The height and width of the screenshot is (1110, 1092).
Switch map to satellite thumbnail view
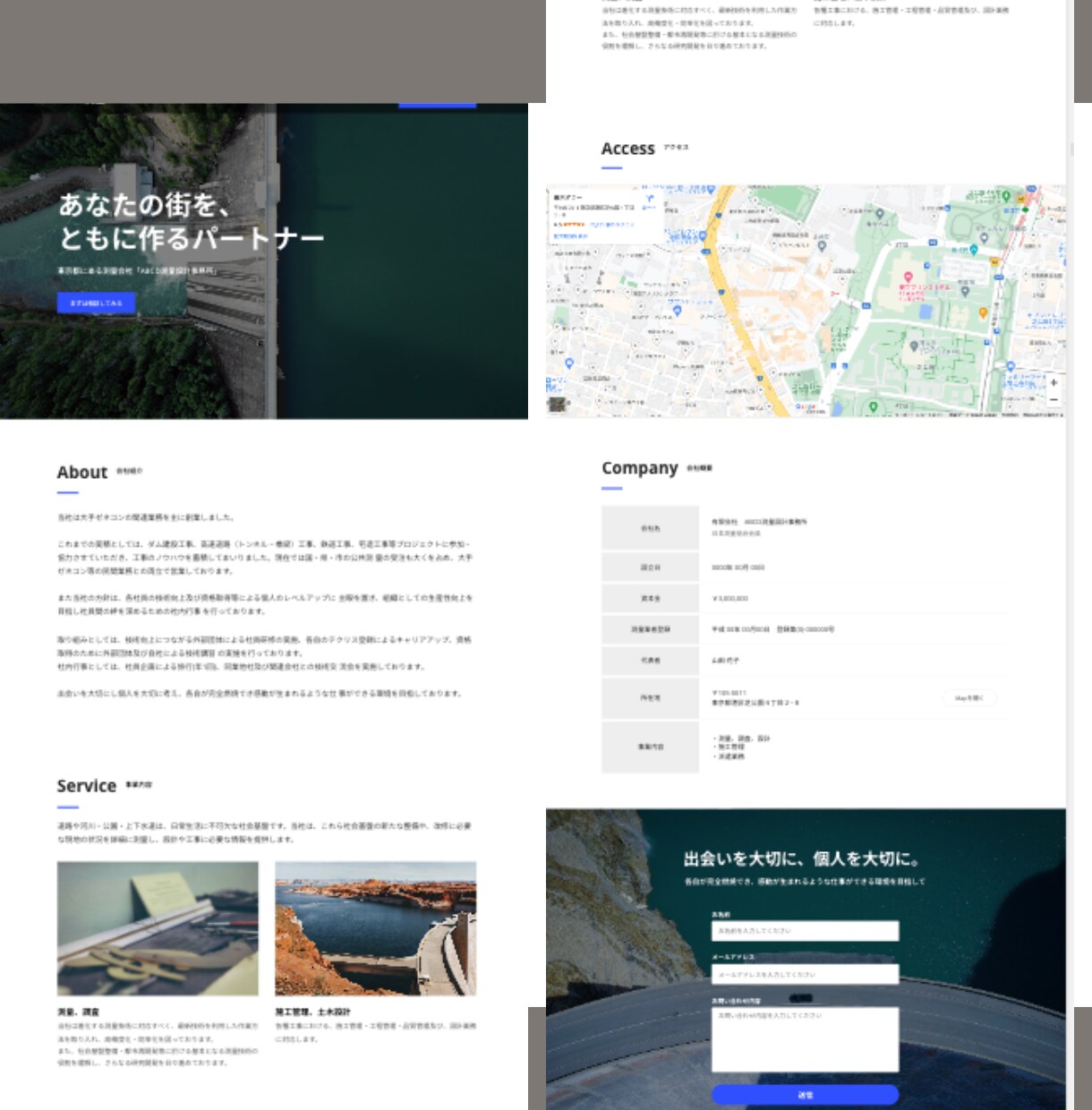(558, 404)
